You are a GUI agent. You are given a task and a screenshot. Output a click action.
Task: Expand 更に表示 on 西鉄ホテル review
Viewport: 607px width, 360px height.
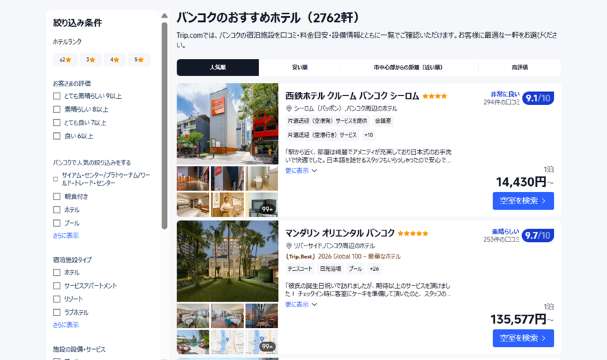tap(301, 170)
